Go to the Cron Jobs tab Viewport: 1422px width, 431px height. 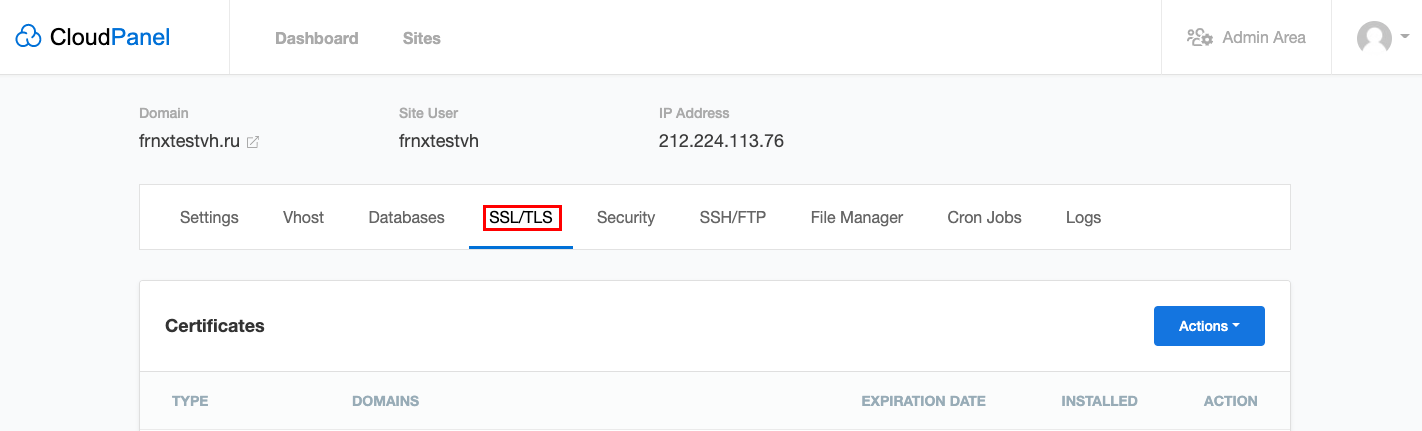[x=984, y=217]
